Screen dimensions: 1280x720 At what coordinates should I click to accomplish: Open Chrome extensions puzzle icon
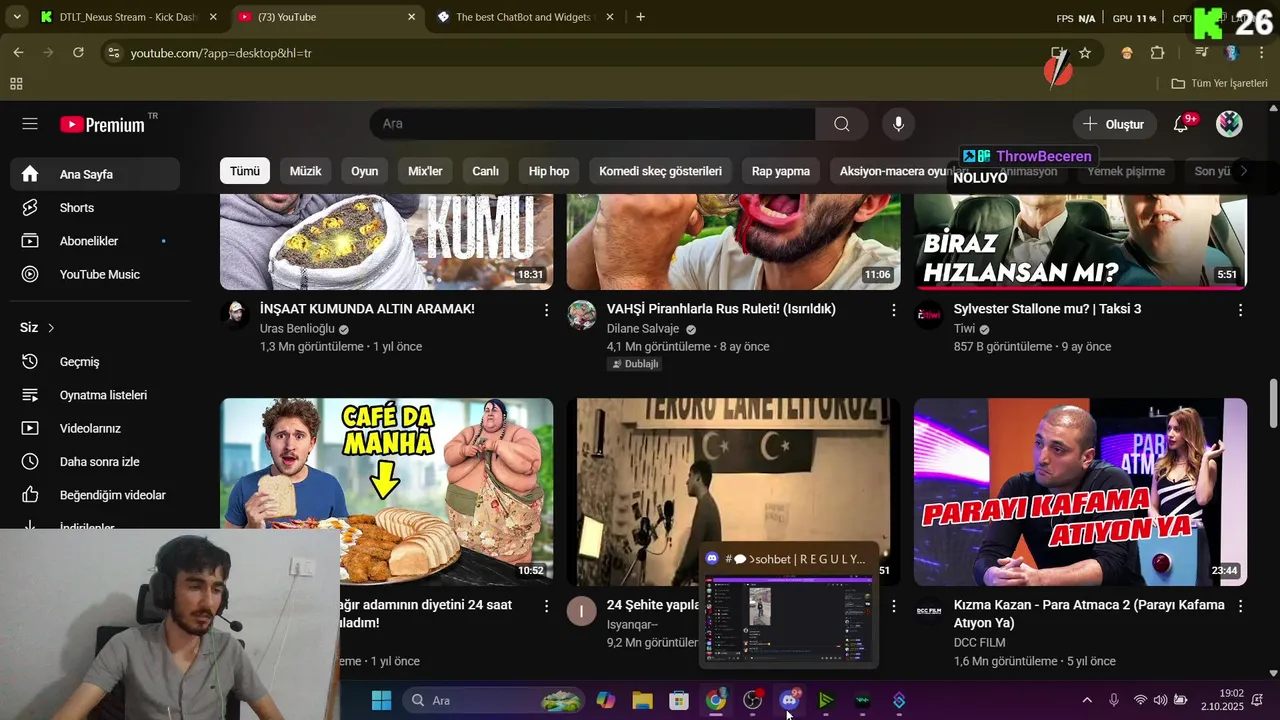pos(1158,53)
